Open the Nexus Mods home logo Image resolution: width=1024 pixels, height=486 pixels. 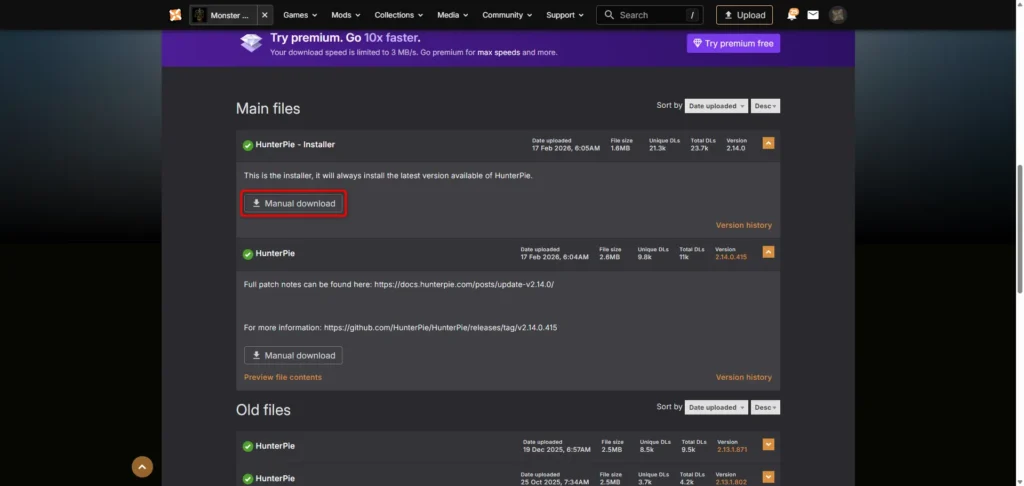click(175, 15)
